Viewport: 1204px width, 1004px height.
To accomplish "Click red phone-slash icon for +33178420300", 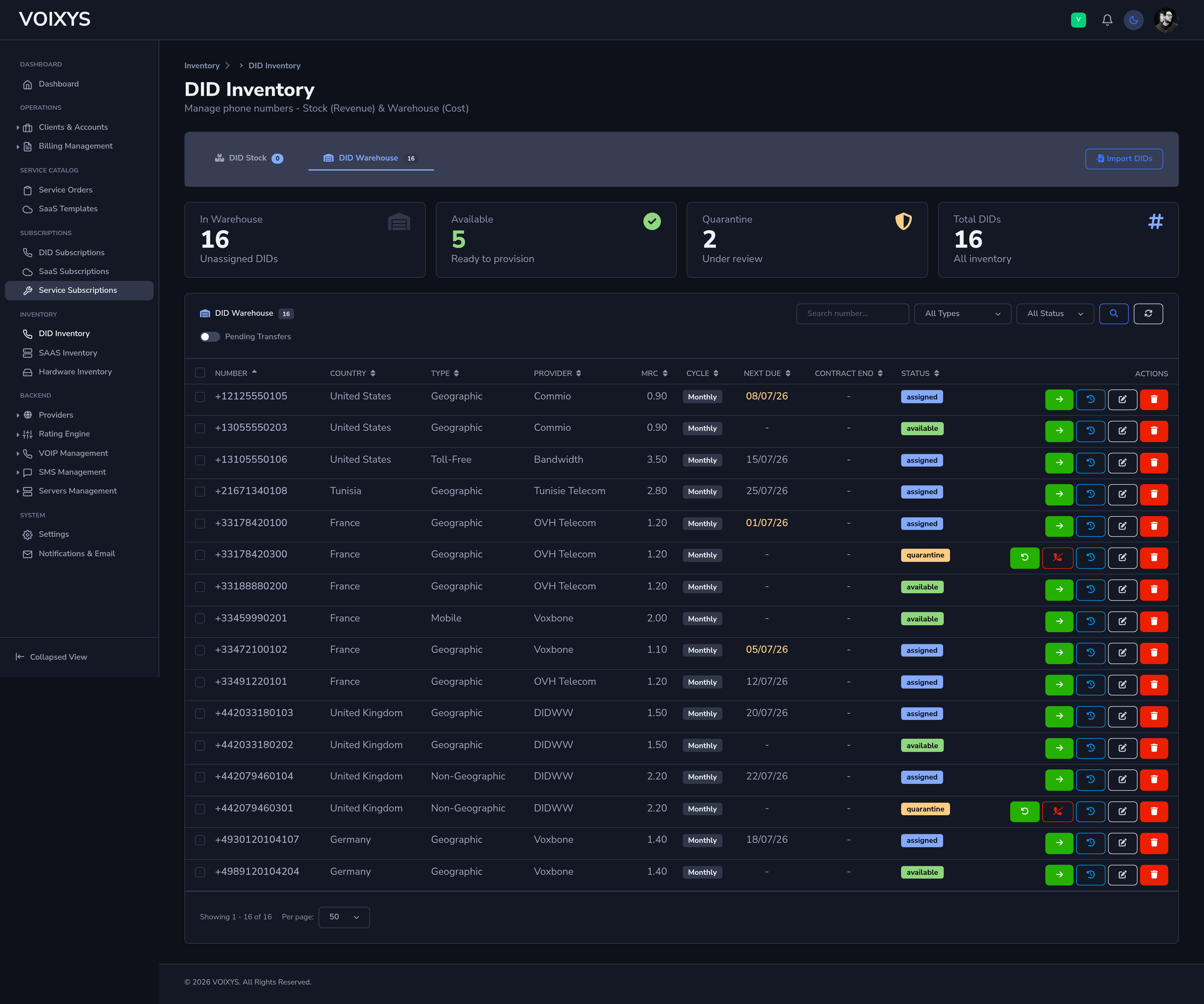I will pos(1057,558).
